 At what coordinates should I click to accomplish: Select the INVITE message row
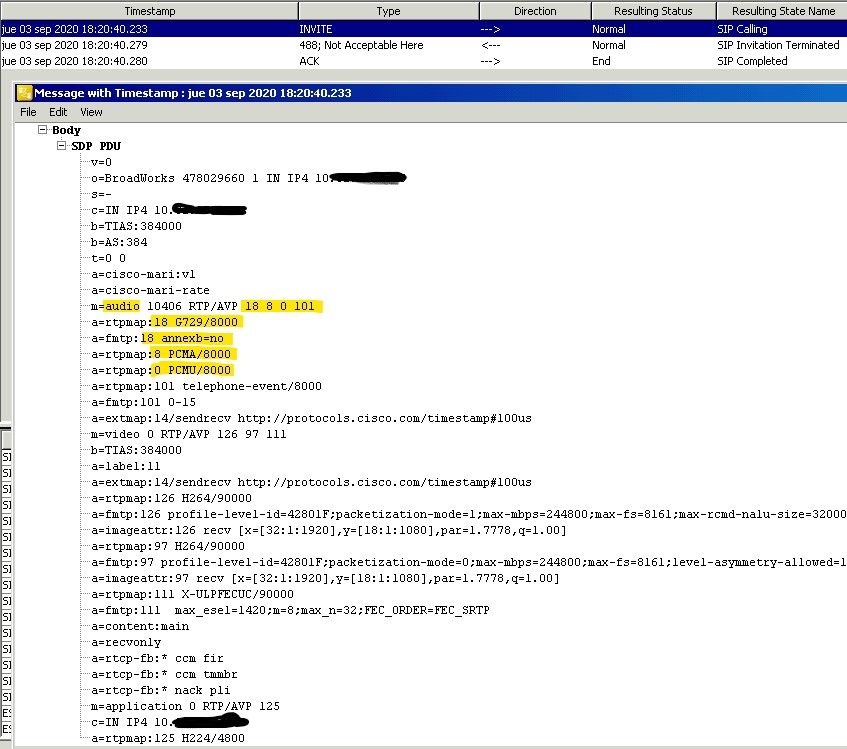click(400, 29)
